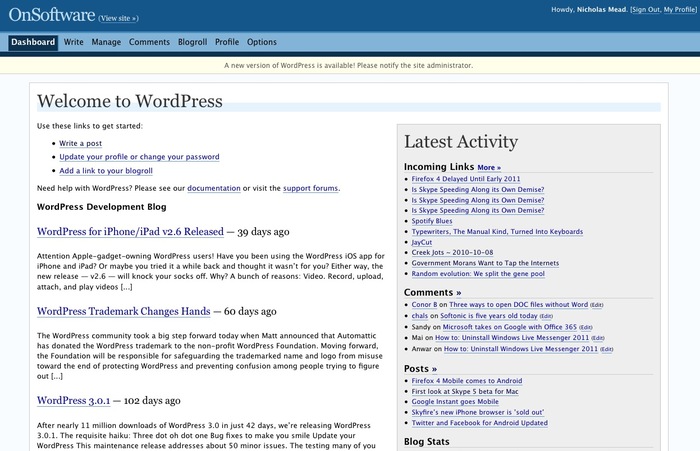700x451 pixels.
Task: Open WordPress for iPhone/iPad v2.6 Released post
Action: click(130, 232)
